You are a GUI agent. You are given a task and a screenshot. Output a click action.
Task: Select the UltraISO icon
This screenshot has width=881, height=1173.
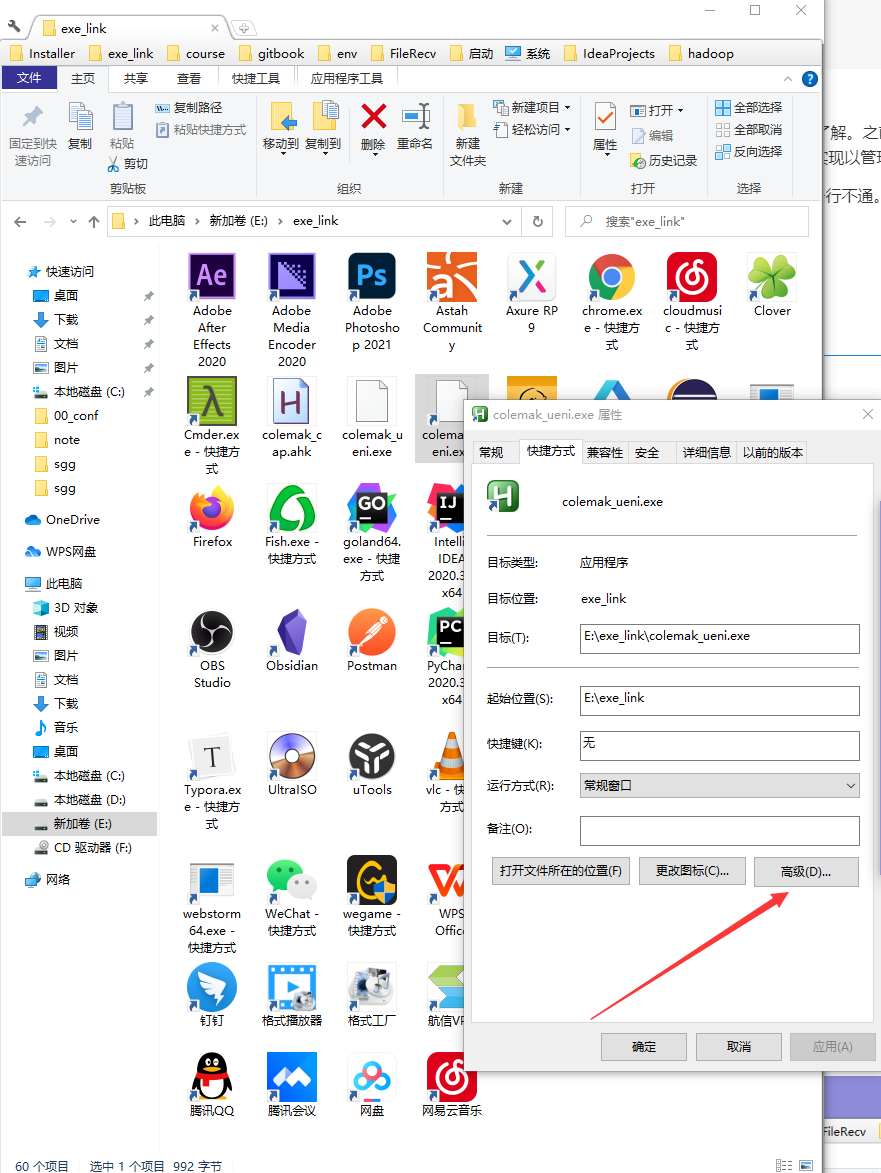(x=292, y=756)
